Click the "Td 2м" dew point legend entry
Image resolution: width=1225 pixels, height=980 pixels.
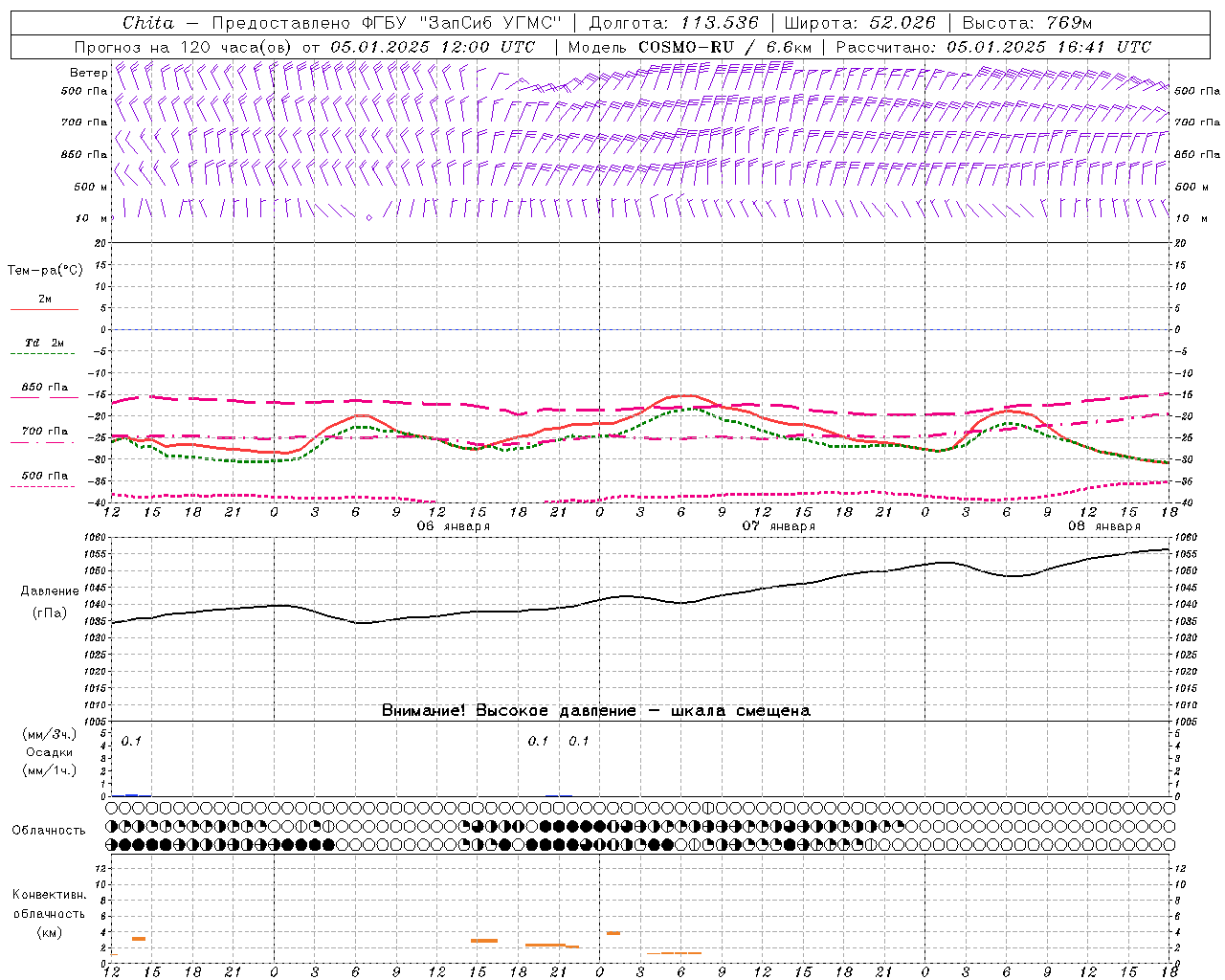[45, 343]
